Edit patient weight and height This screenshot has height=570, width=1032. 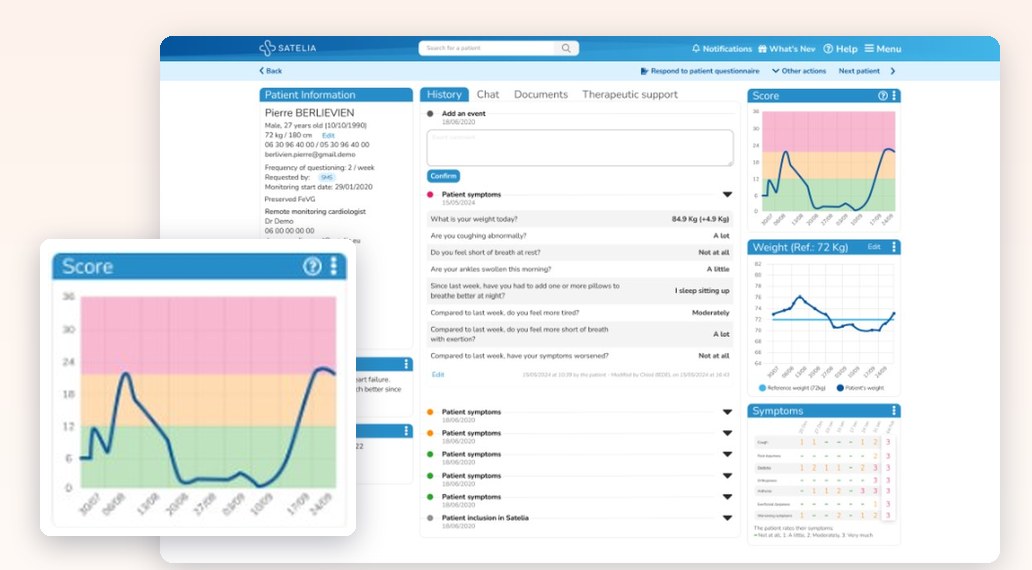pos(328,135)
